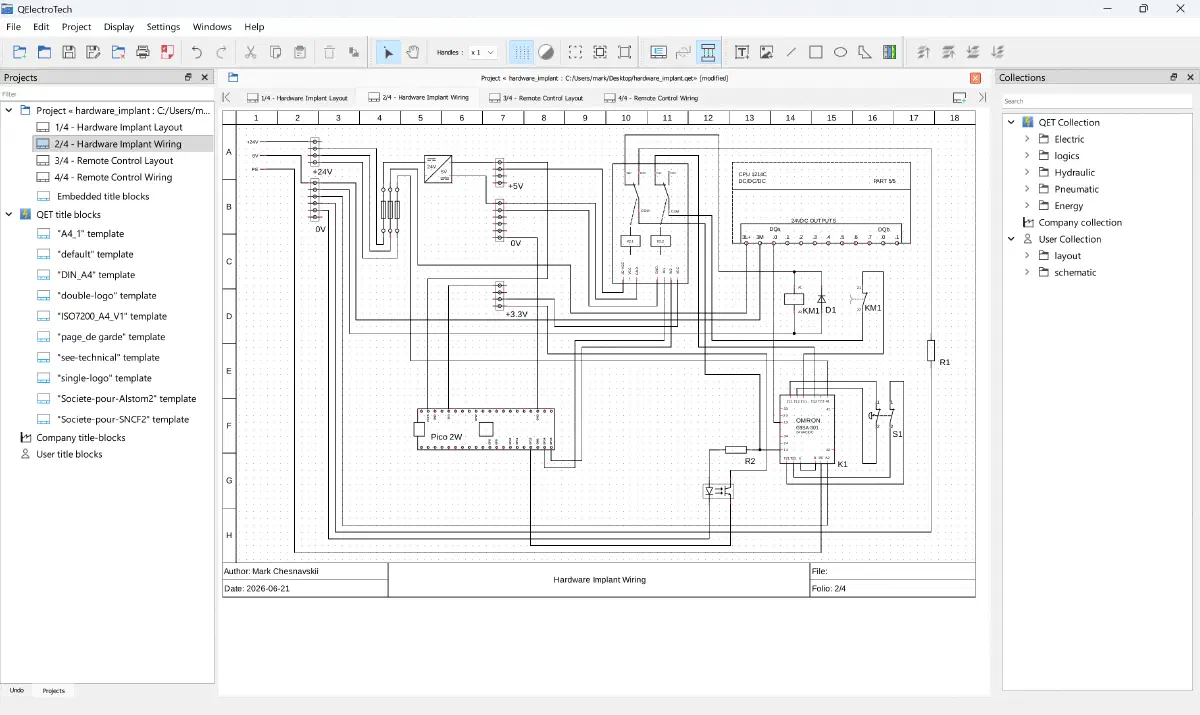Expand the Electric collection folder
1200x715 pixels.
point(1027,139)
